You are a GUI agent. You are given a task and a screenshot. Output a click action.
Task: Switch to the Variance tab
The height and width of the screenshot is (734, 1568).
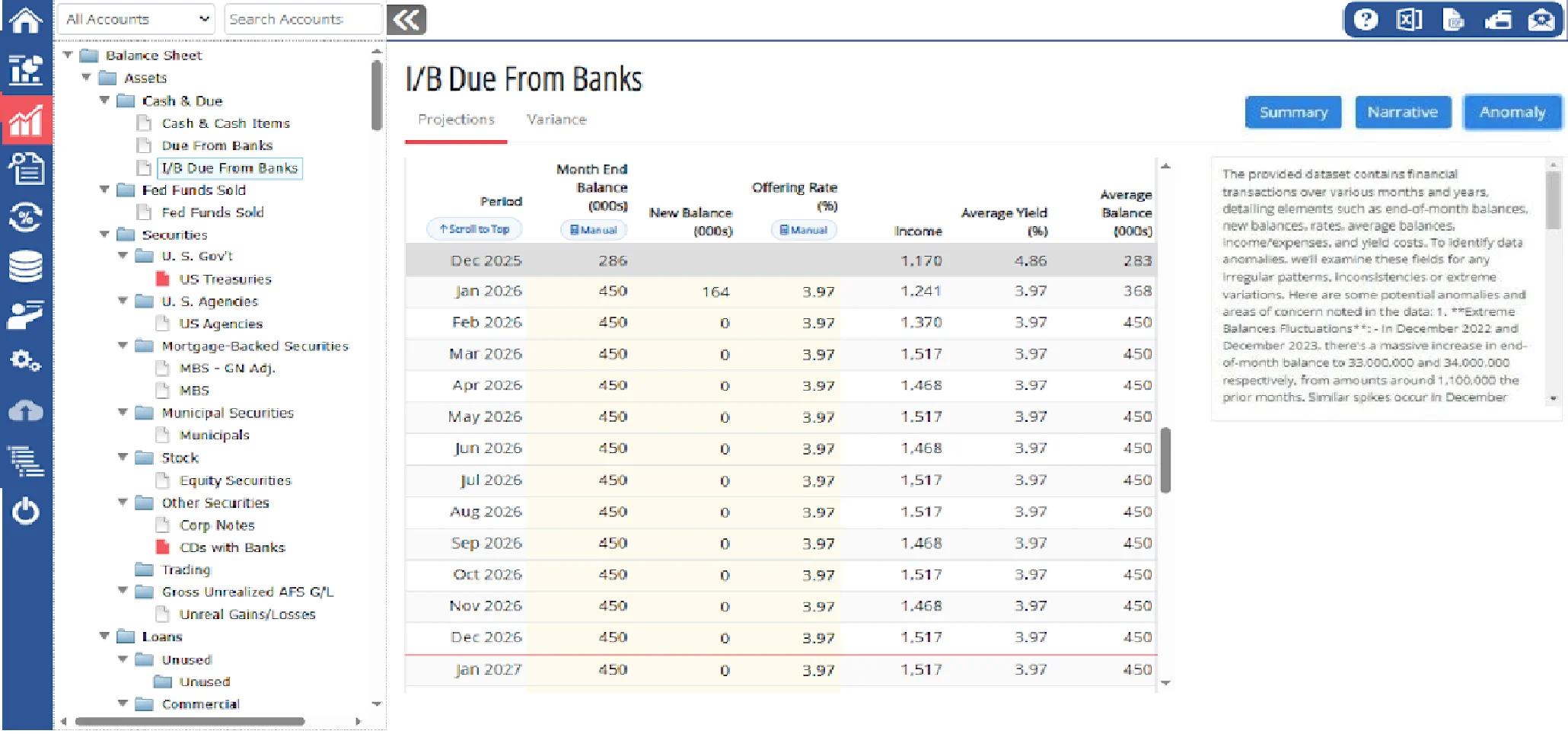point(556,120)
